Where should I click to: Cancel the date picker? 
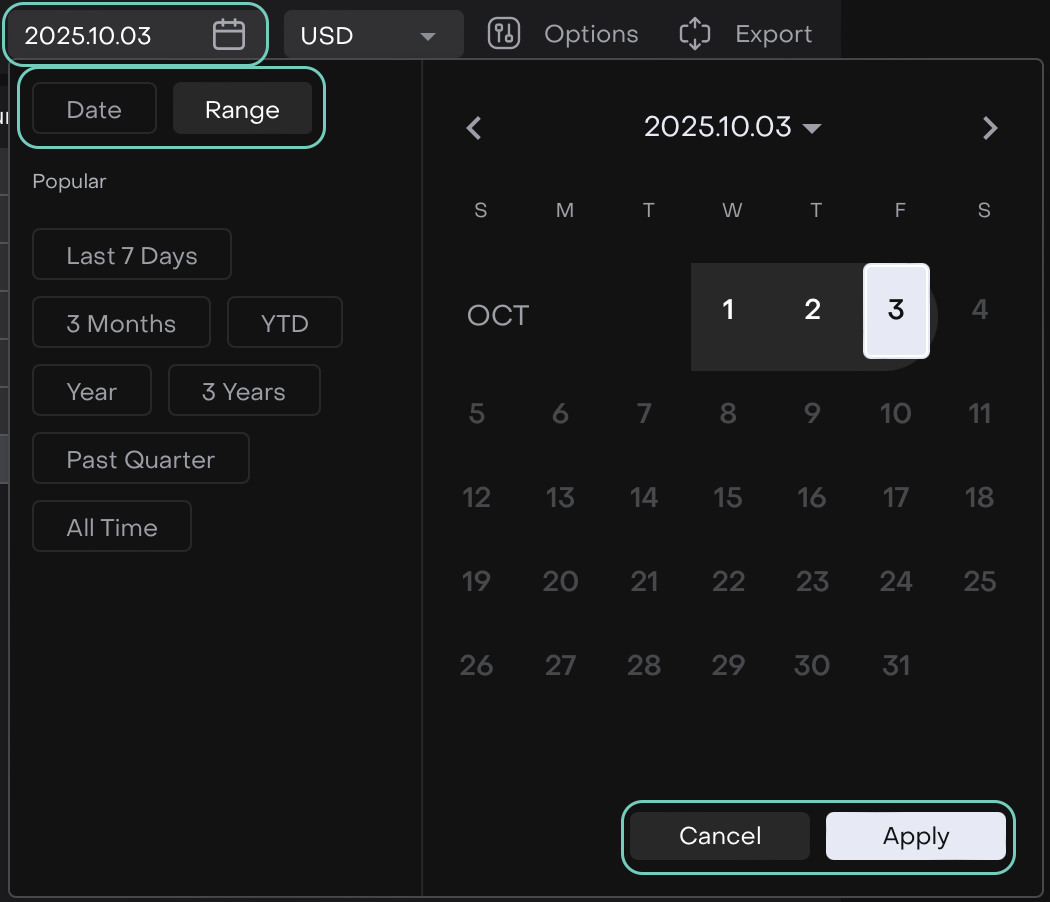[x=720, y=836]
